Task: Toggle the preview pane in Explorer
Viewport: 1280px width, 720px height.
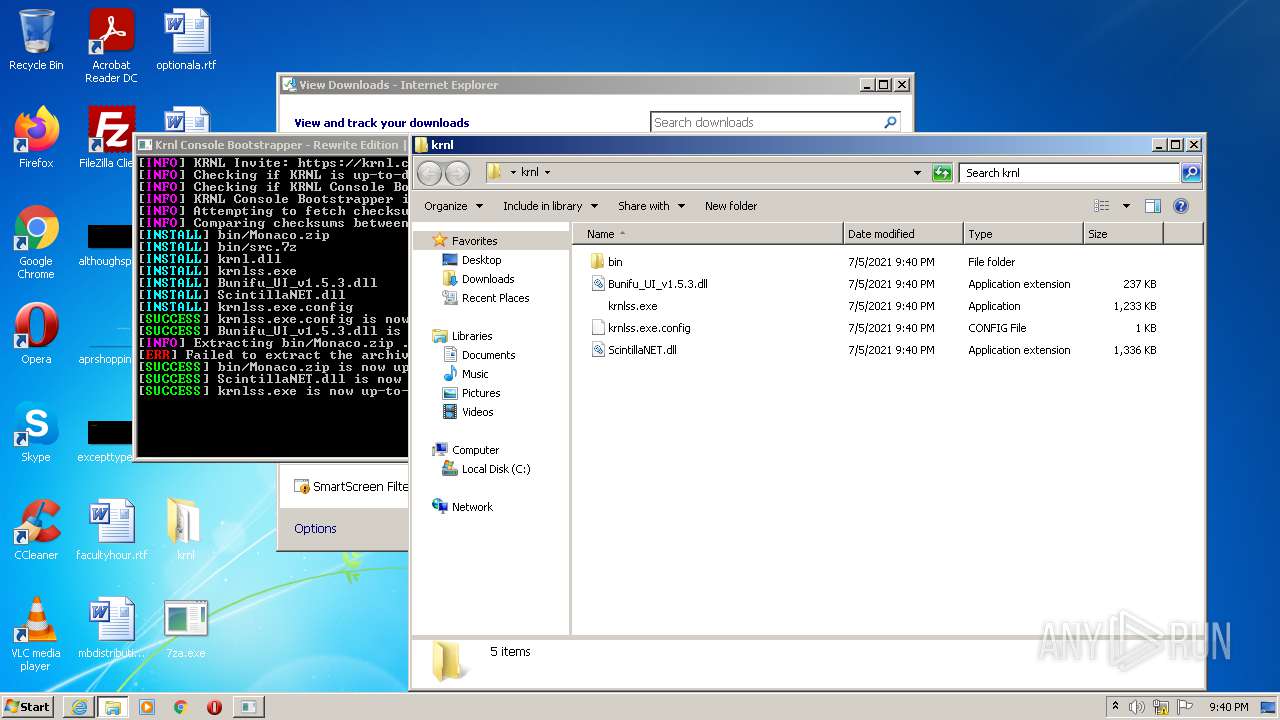Action: point(1152,206)
